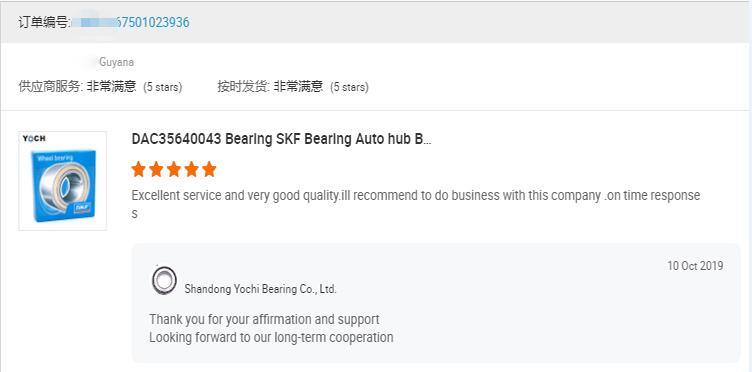This screenshot has height=372, width=752.
Task: Click the 10 Oct 2019 reply date
Action: pyautogui.click(x=695, y=266)
